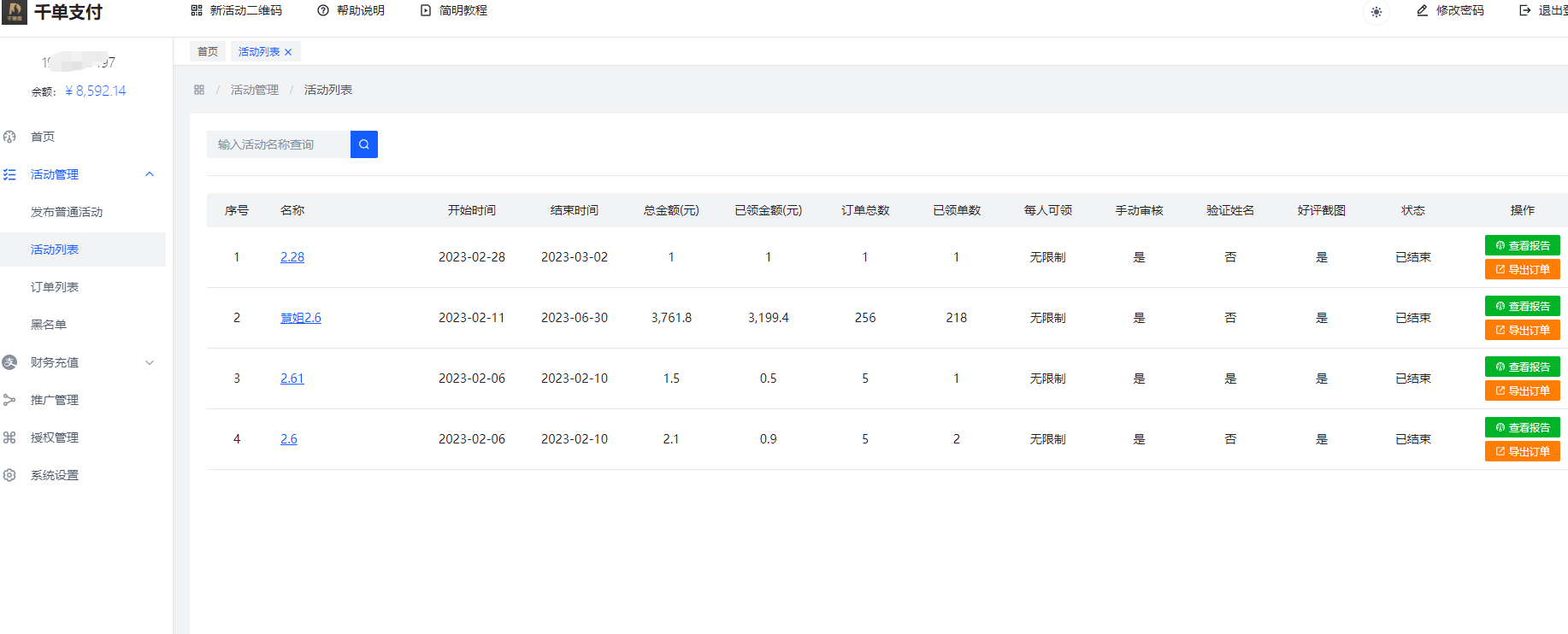Click the order count cell 256
Viewport: 1568px width, 634px height.
(x=865, y=318)
